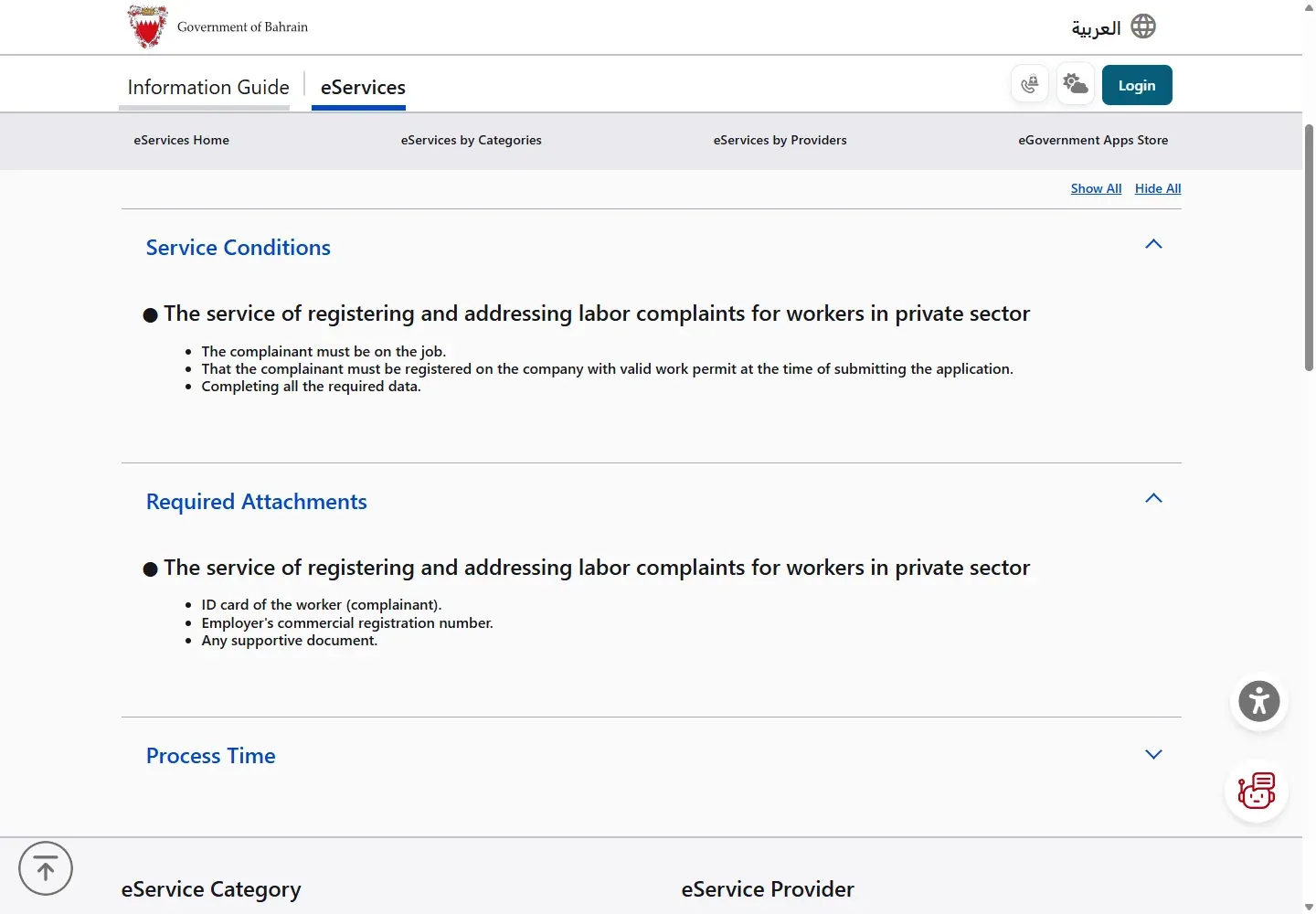Open eServices by Providers menu item
Image resolution: width=1316 pixels, height=914 pixels.
pos(780,140)
